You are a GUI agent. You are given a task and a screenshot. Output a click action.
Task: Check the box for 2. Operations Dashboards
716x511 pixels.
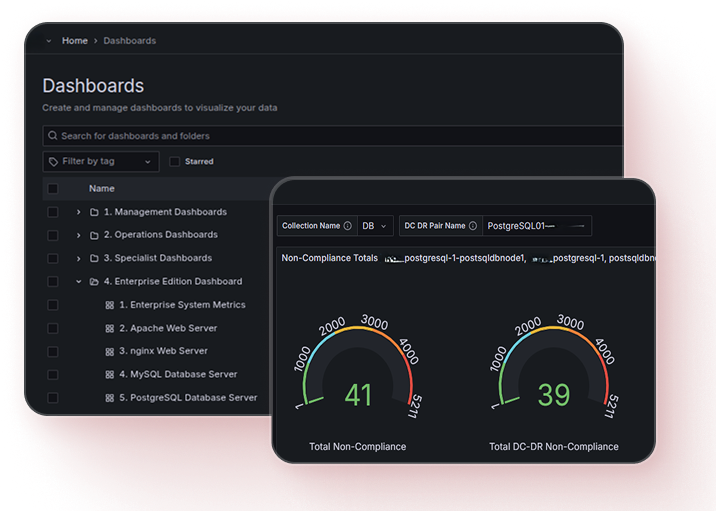point(53,235)
